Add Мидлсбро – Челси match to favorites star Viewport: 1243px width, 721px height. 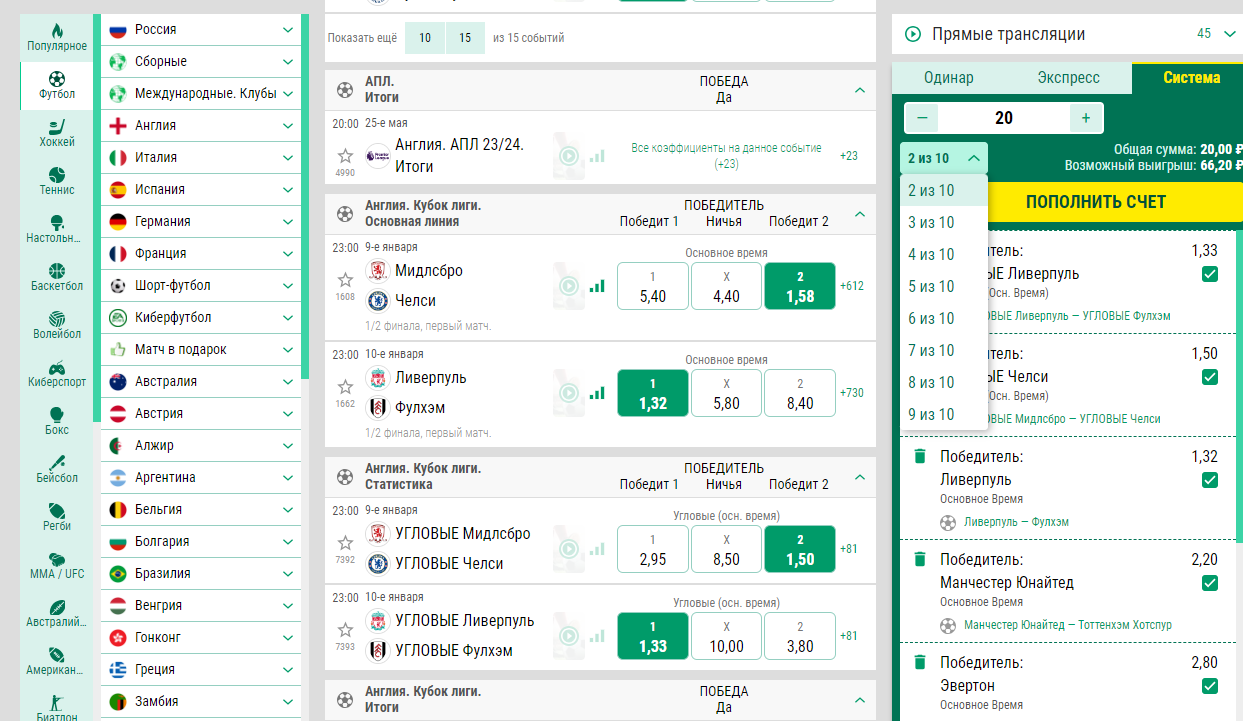[x=345, y=280]
